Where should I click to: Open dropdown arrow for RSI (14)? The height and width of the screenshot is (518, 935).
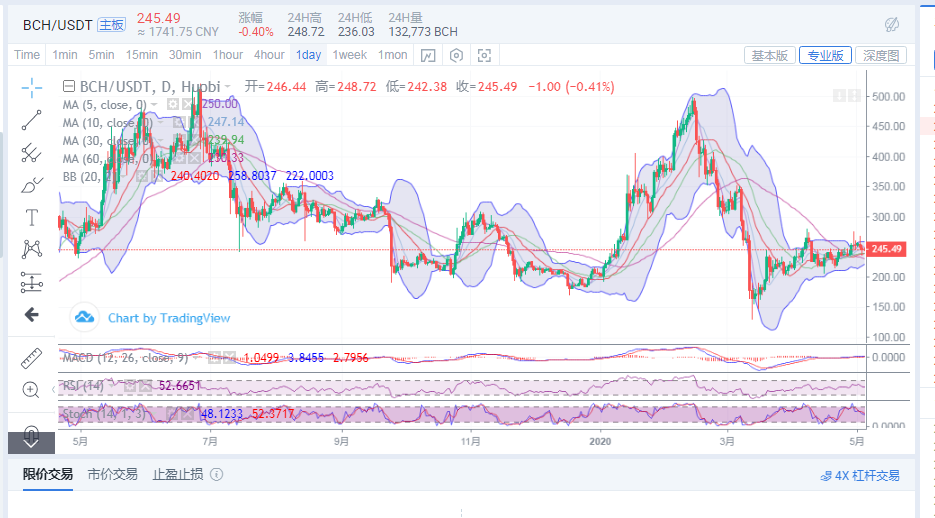(112, 386)
